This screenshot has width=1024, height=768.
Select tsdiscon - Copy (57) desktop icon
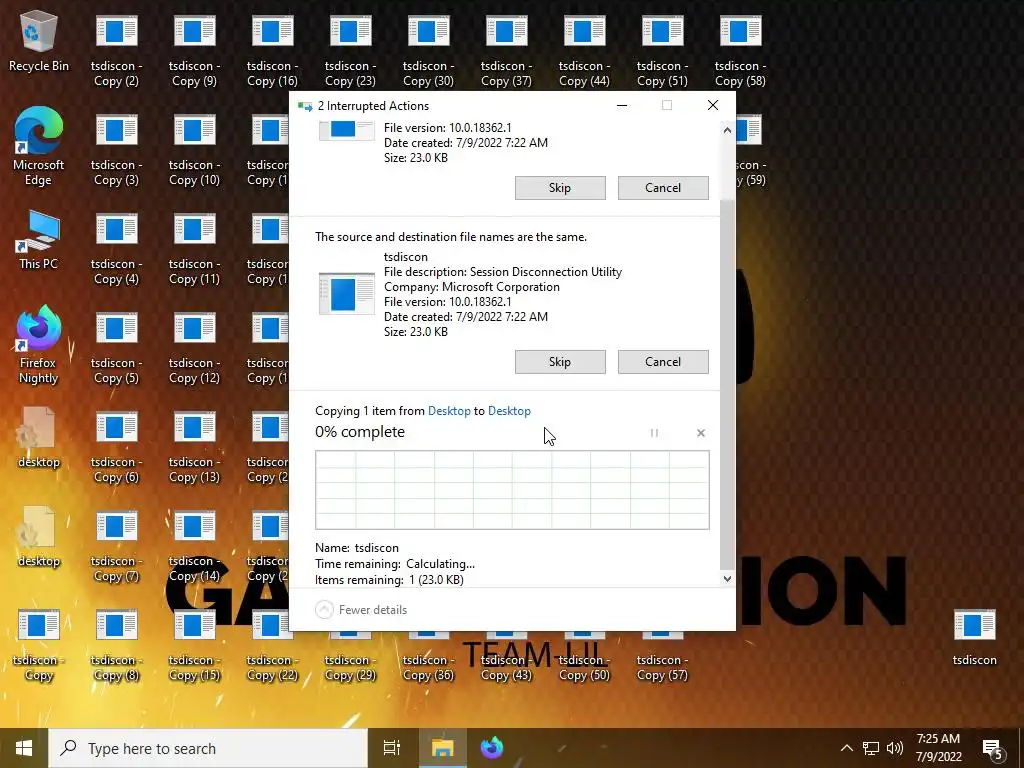[662, 656]
